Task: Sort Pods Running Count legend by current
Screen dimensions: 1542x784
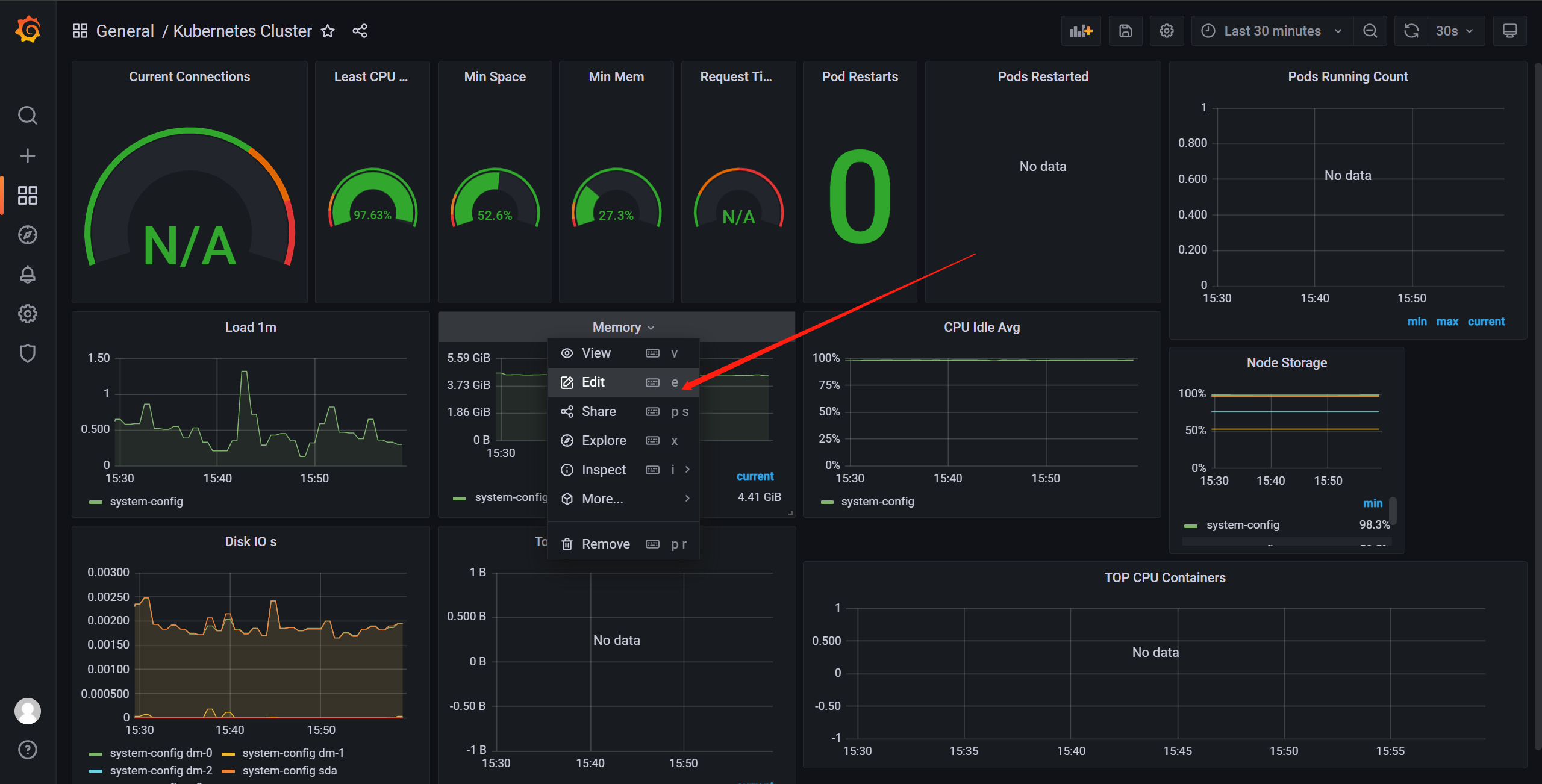Action: (x=1486, y=322)
